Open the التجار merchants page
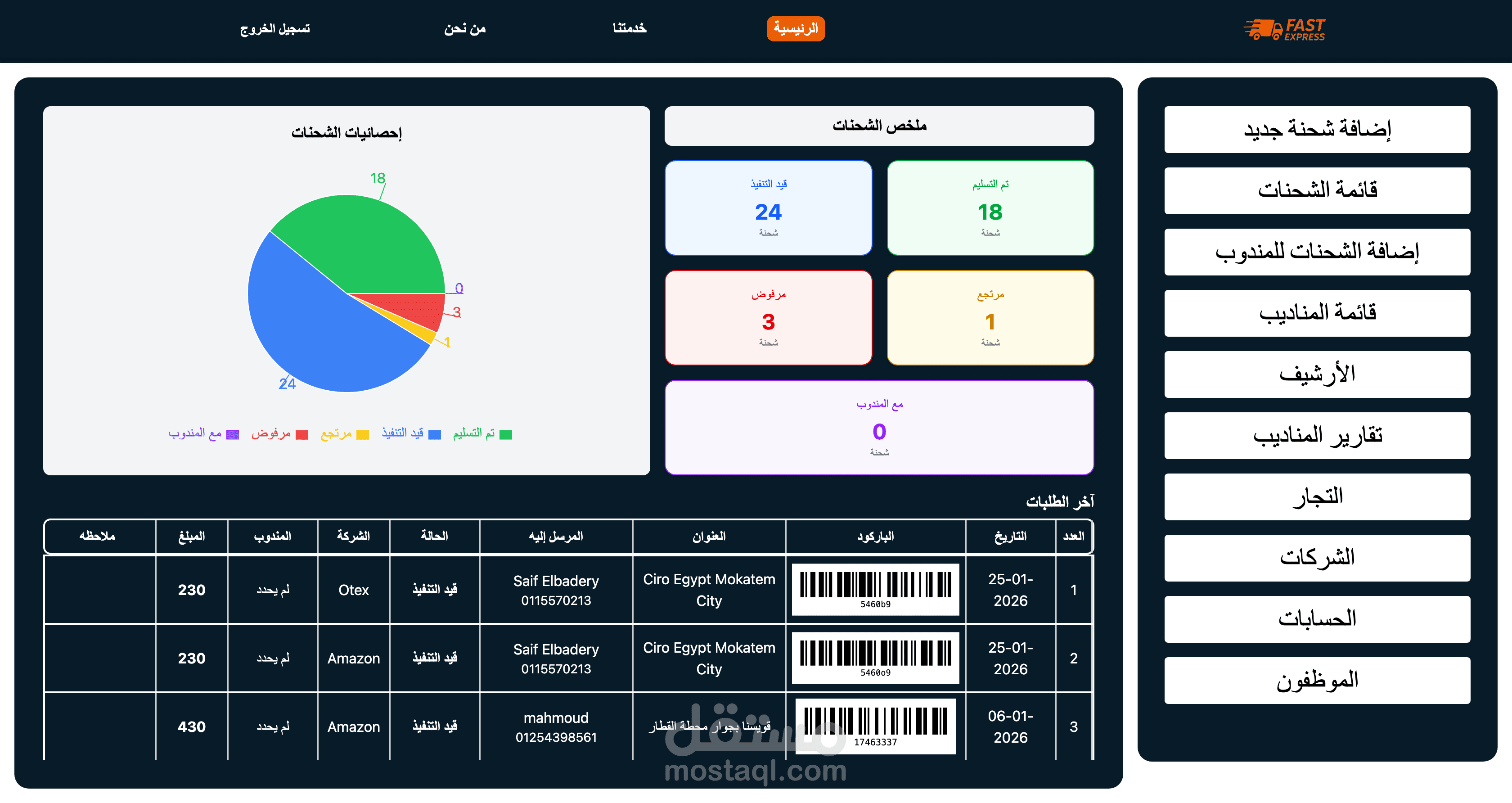This screenshot has height=803, width=1512. point(1317,496)
